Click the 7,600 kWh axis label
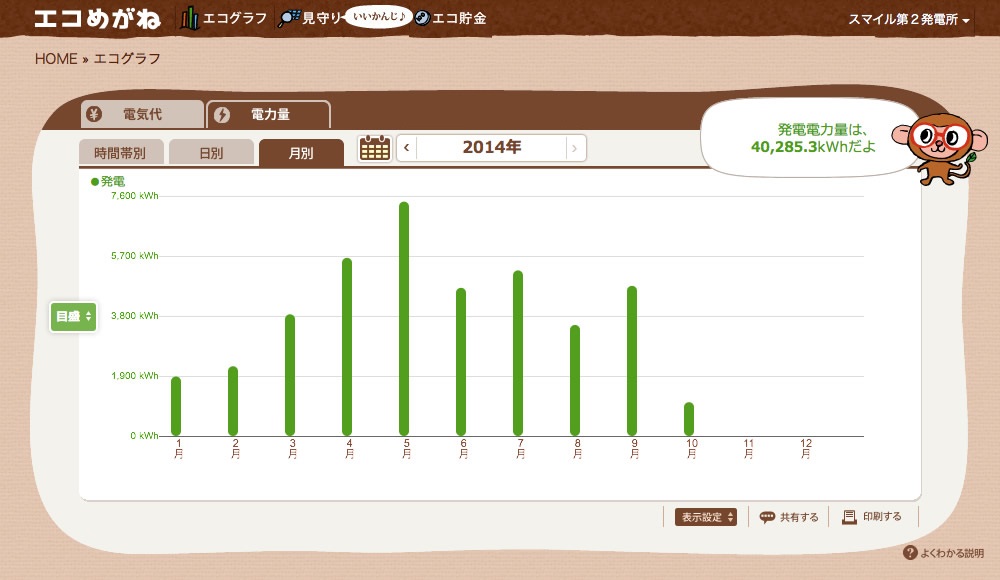The width and height of the screenshot is (1000, 580). point(135,196)
